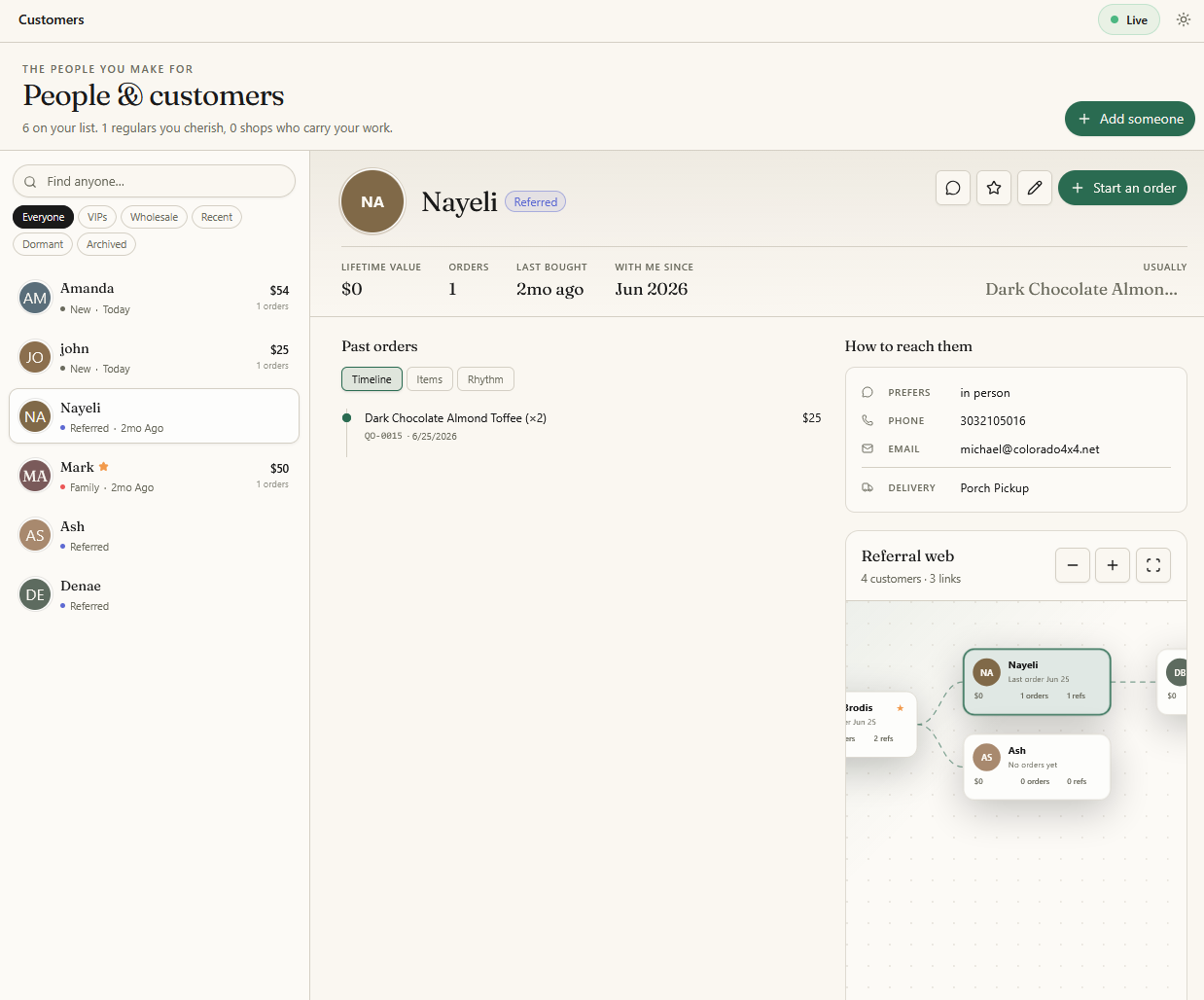This screenshot has height=1000, width=1204.
Task: Filter list by VIPs
Action: pyautogui.click(x=97, y=217)
